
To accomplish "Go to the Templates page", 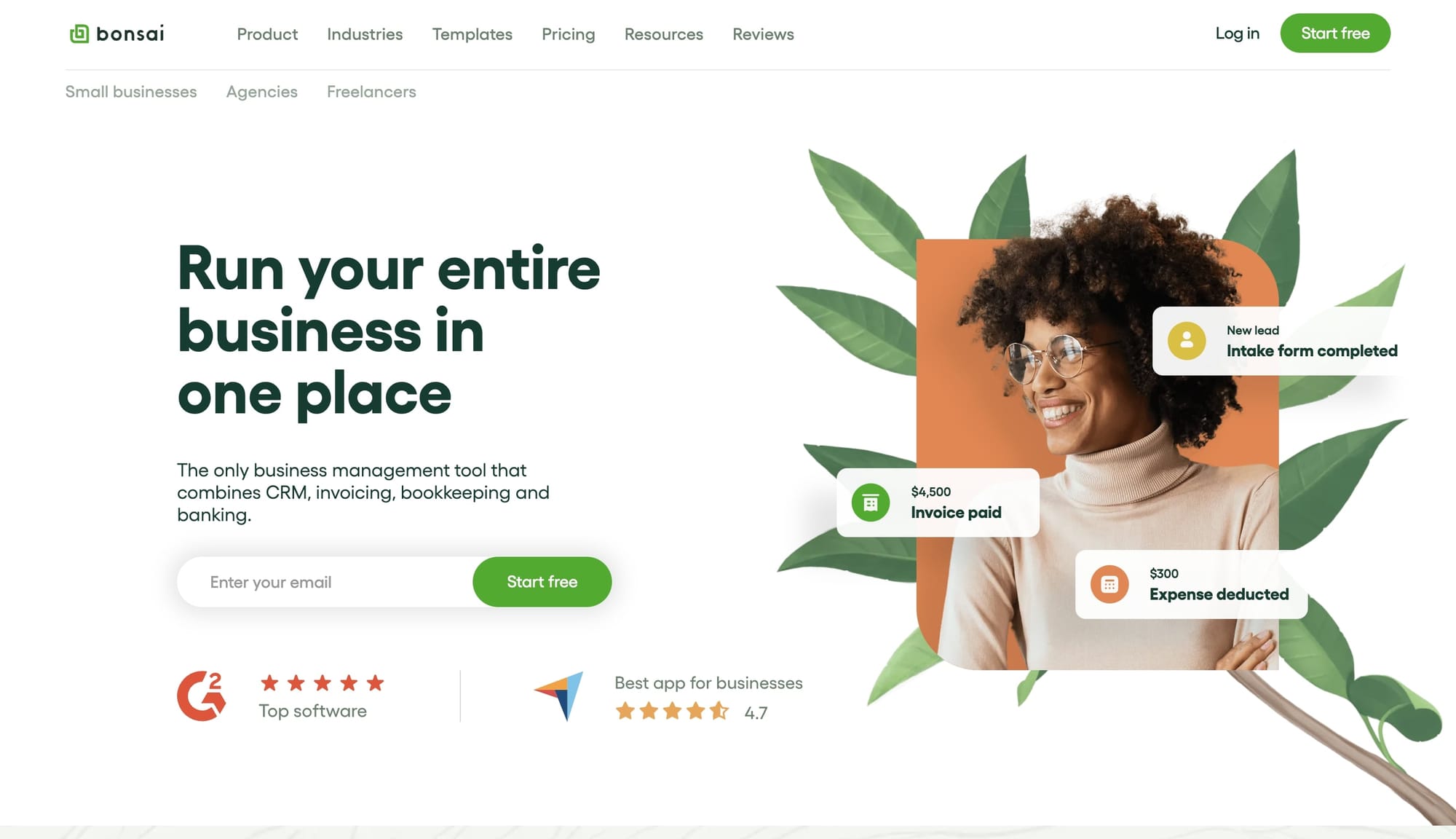I will click(472, 34).
